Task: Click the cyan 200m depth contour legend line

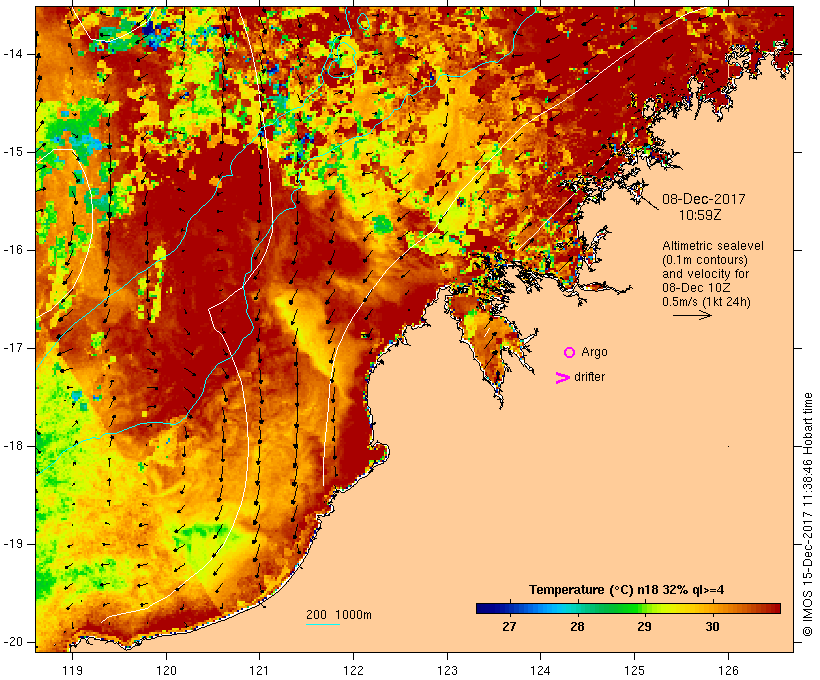Action: pyautogui.click(x=323, y=624)
